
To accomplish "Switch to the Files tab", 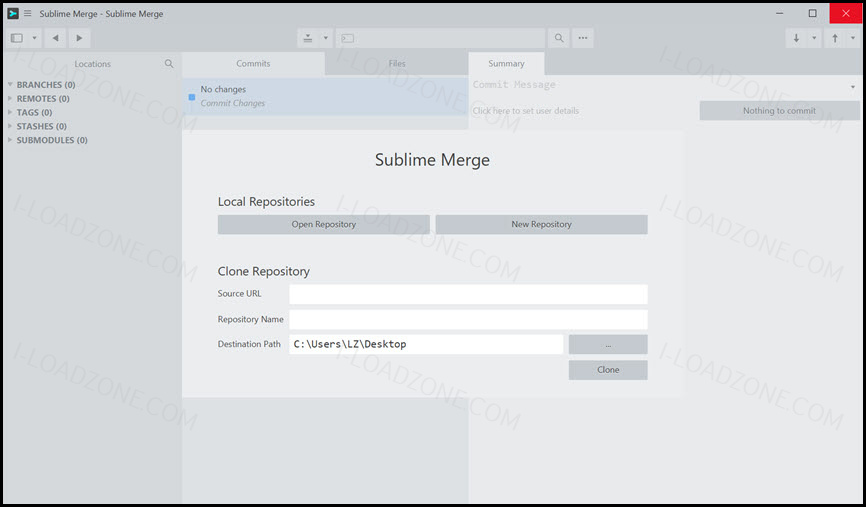I will click(x=397, y=64).
